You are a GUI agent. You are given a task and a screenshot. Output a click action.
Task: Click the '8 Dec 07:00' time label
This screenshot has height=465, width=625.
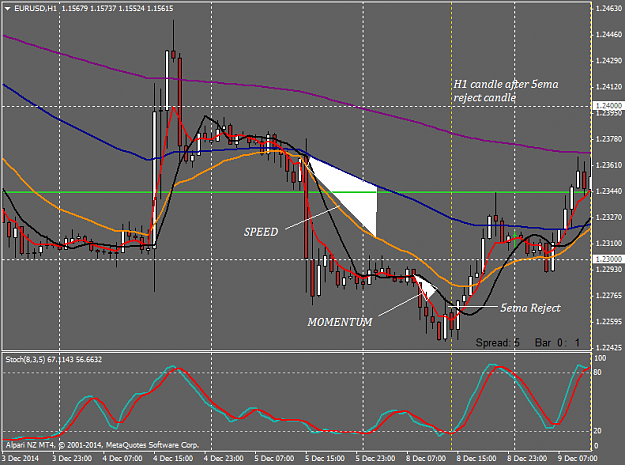[x=426, y=458]
